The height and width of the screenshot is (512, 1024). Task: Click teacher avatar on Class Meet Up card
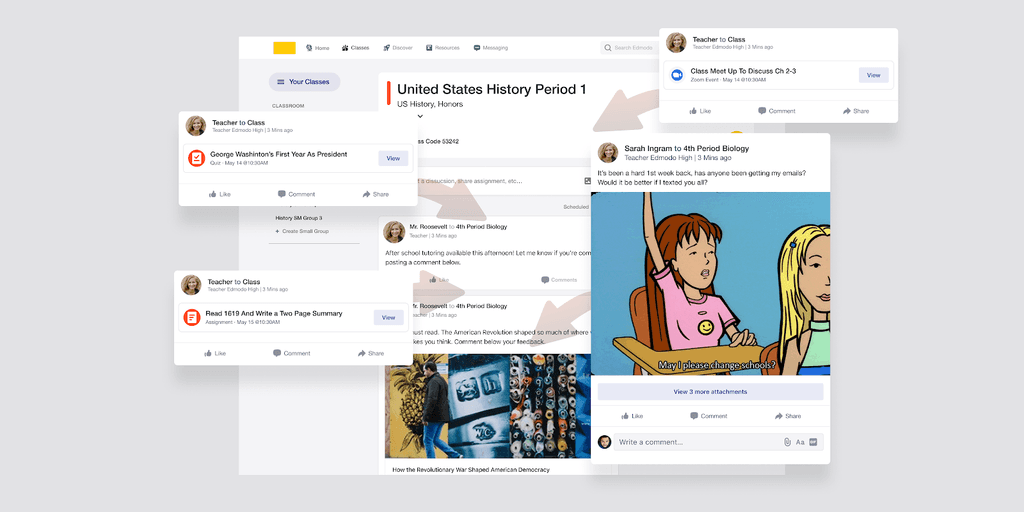pyautogui.click(x=677, y=42)
